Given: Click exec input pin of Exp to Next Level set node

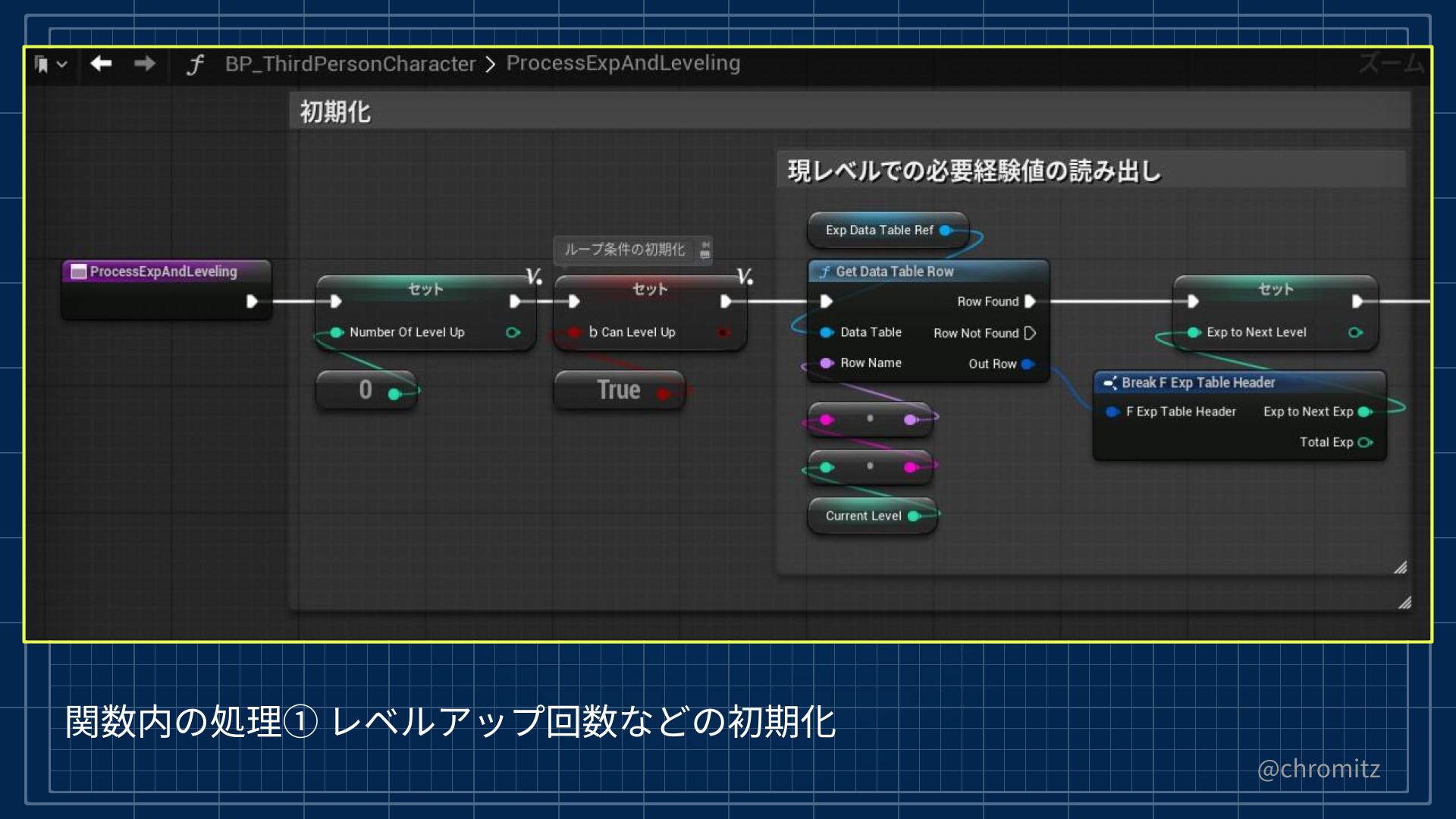Looking at the screenshot, I should tap(1193, 302).
